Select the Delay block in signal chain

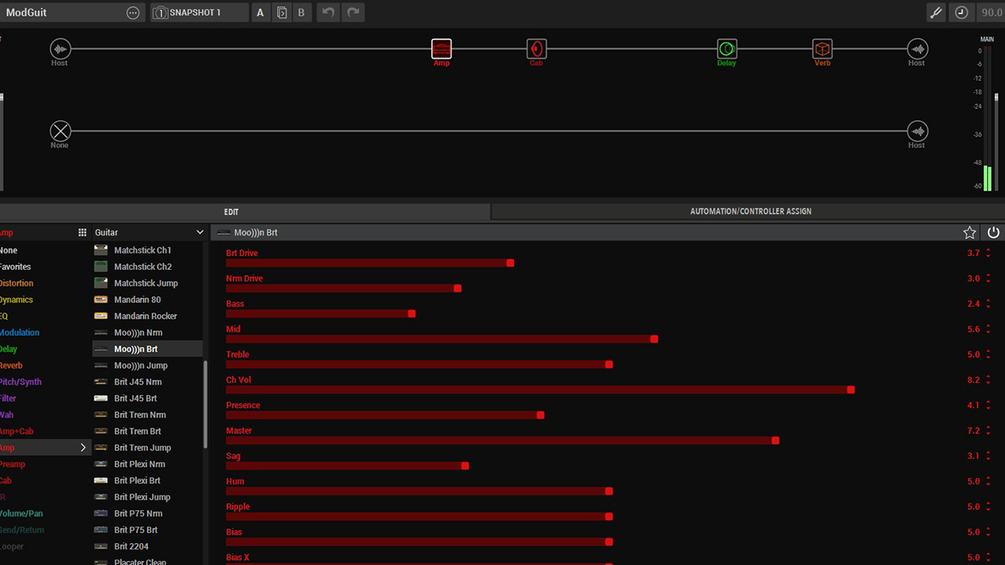(x=726, y=49)
